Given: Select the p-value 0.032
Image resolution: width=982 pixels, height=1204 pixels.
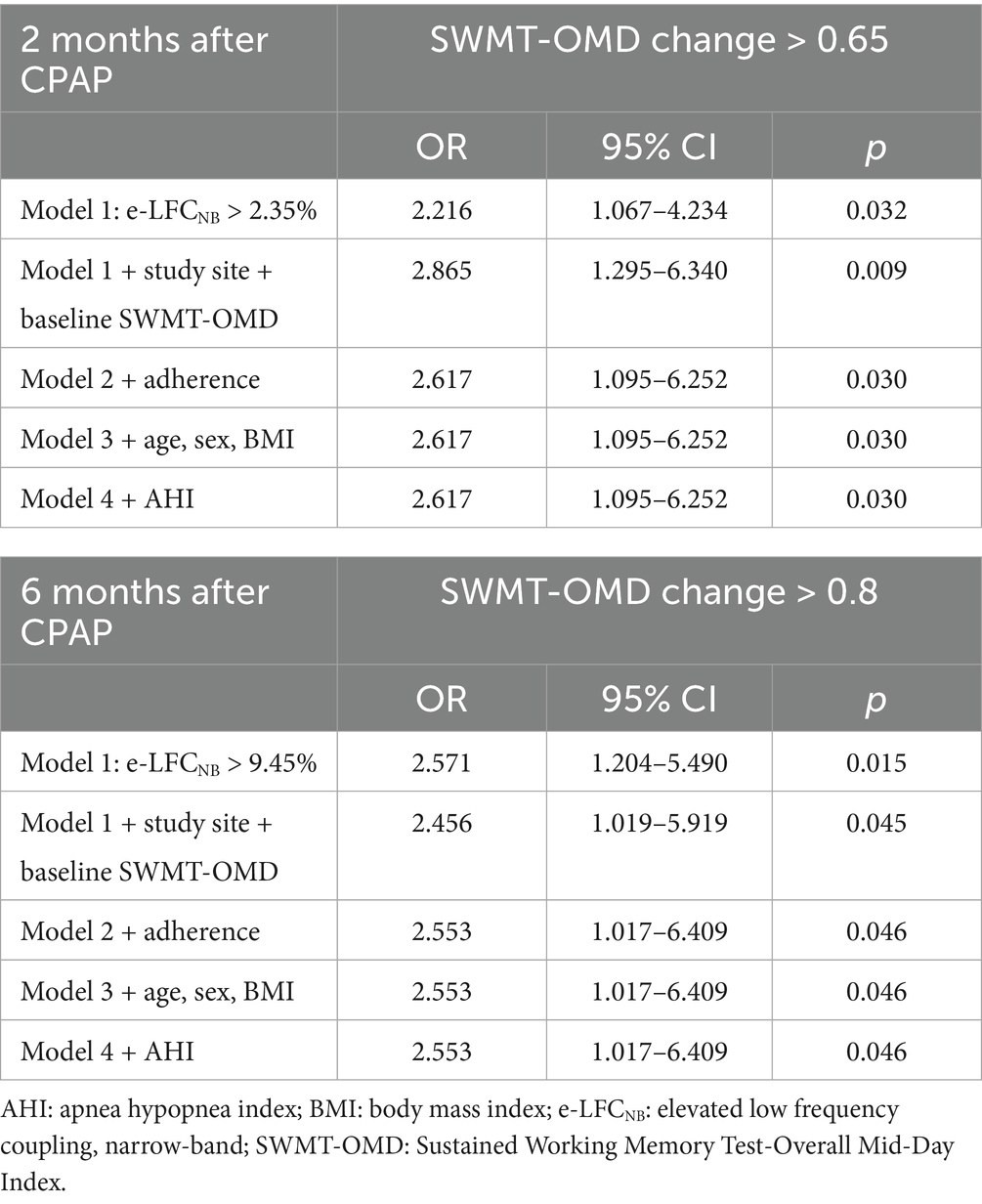Looking at the screenshot, I should click(877, 211).
